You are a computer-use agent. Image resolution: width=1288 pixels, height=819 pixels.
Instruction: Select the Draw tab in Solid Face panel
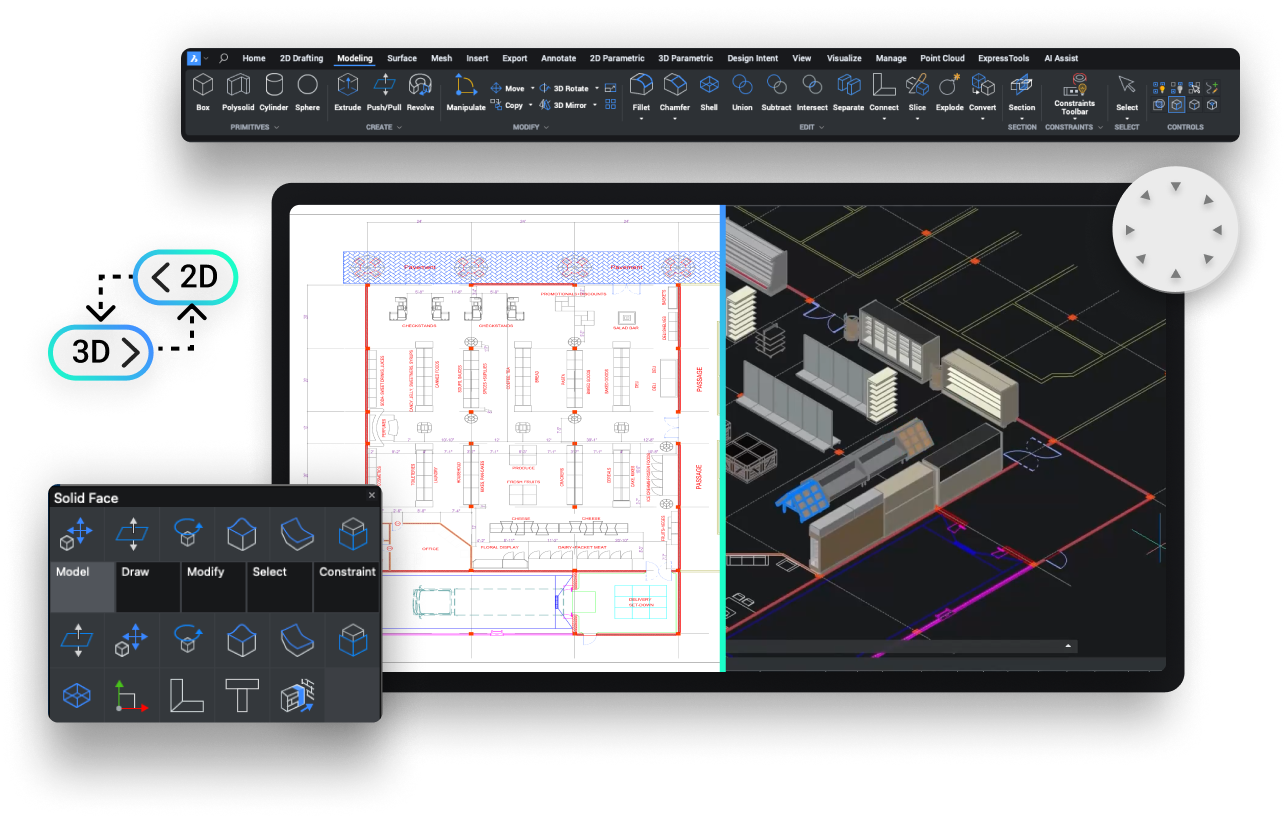tap(135, 572)
